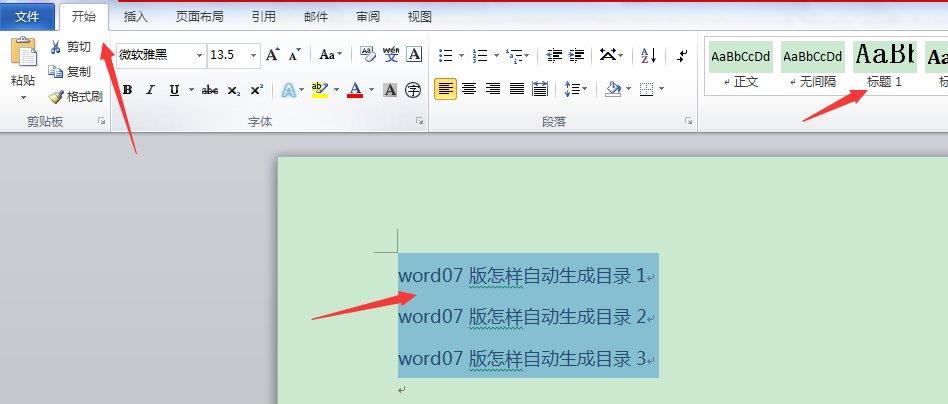Apply bullet list icon

(x=446, y=56)
